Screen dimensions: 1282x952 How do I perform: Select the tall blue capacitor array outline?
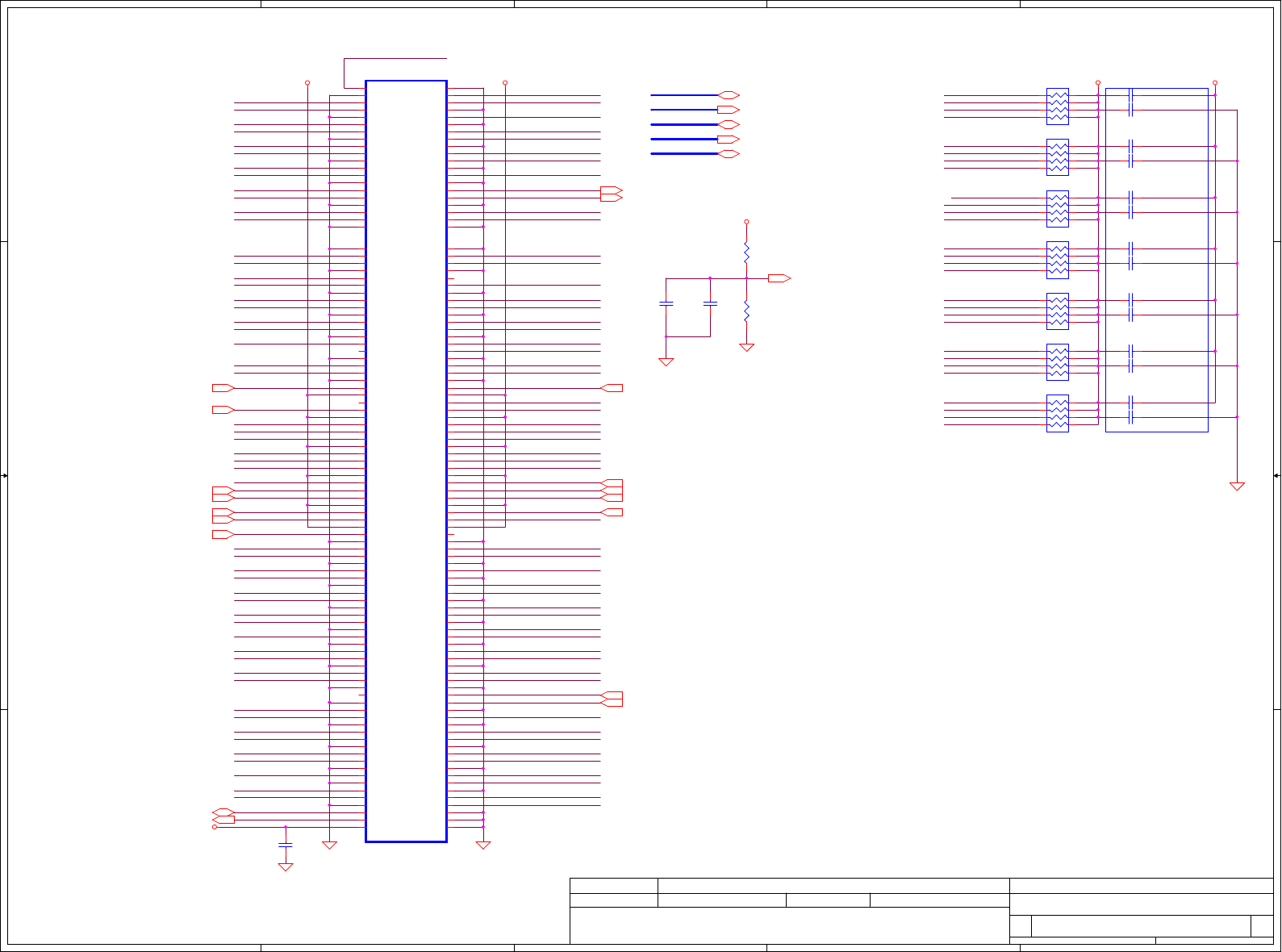[1156, 260]
